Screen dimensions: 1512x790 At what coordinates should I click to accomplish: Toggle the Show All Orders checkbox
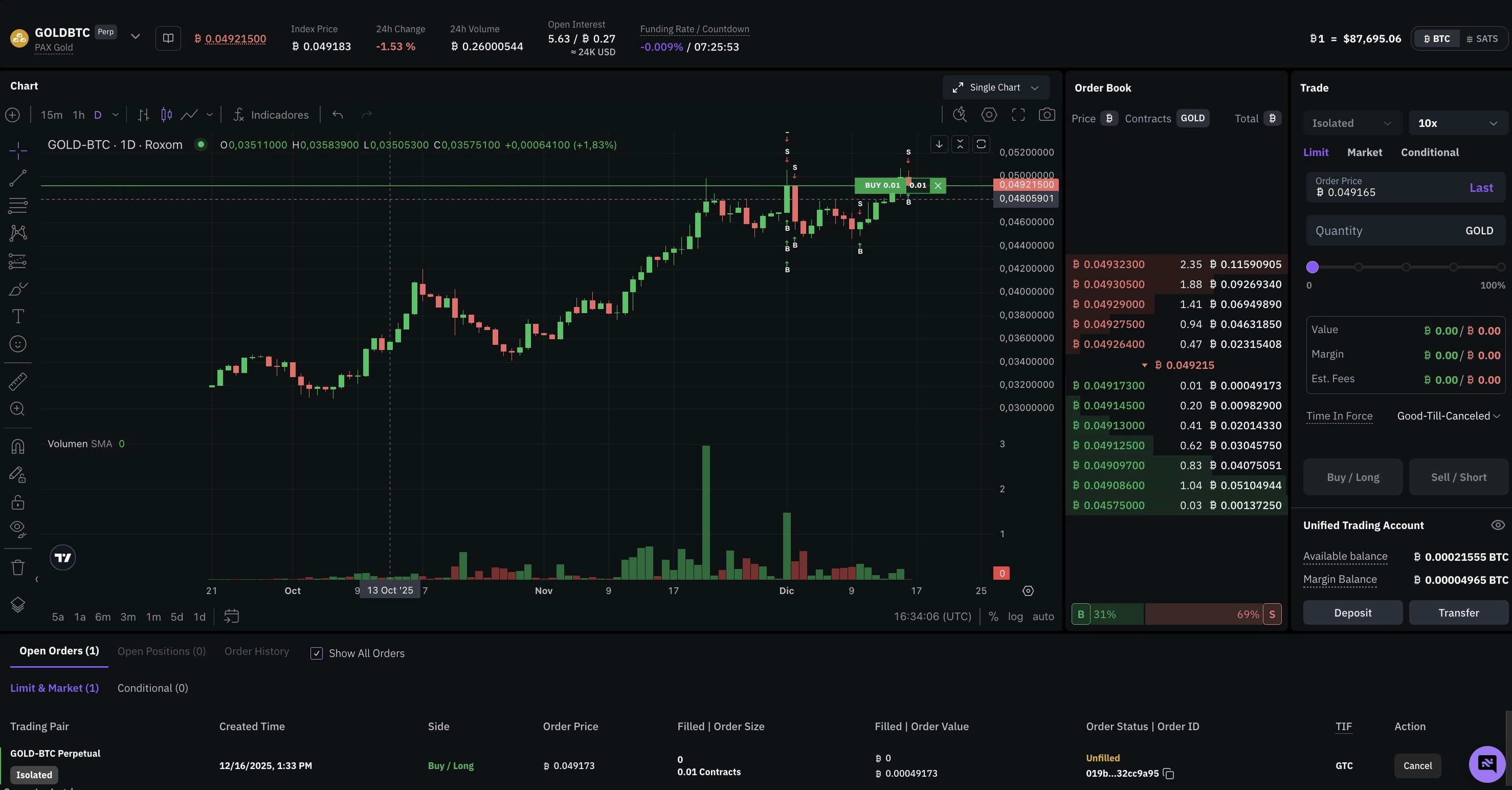317,653
